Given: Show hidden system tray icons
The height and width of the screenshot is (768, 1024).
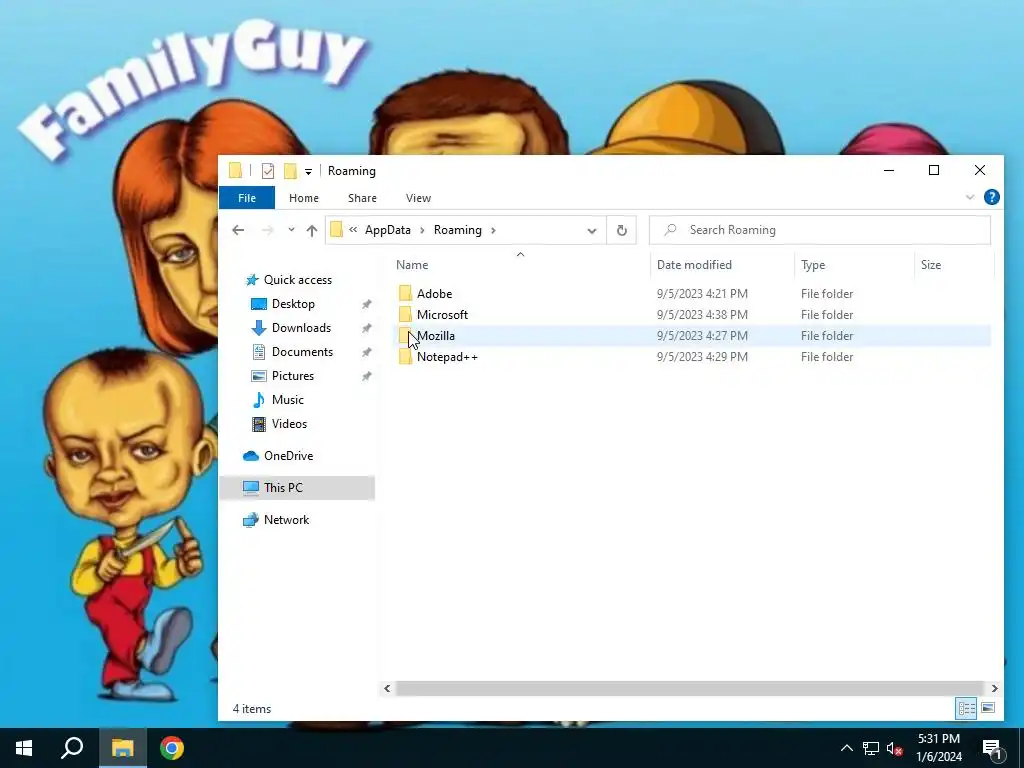Looking at the screenshot, I should [846, 748].
